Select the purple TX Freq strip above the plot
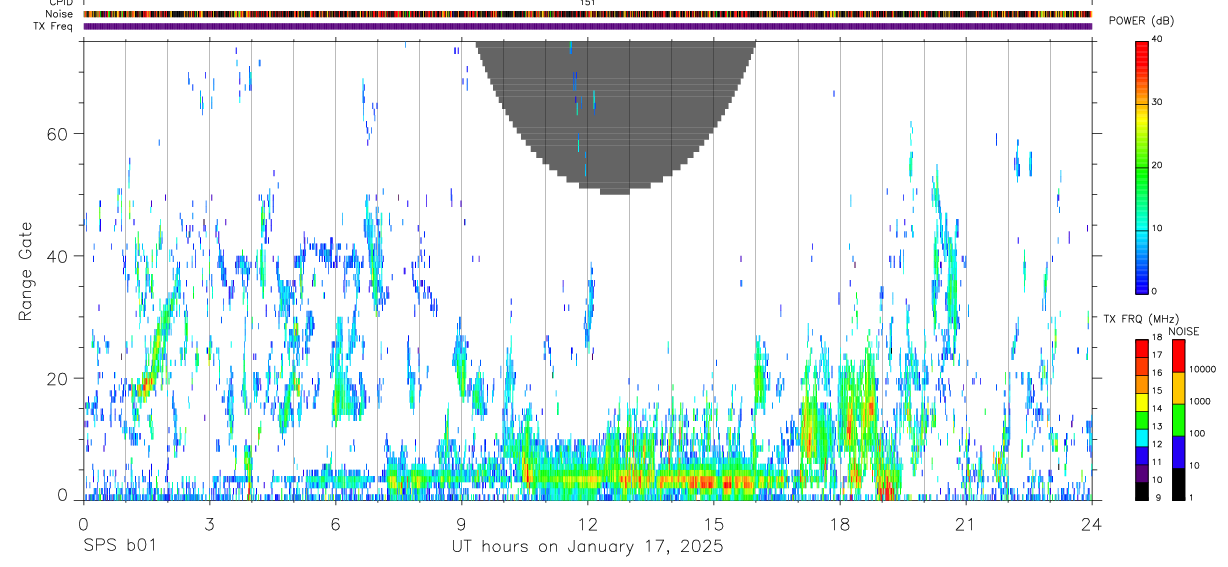This screenshot has height=567, width=1228. pos(587,26)
